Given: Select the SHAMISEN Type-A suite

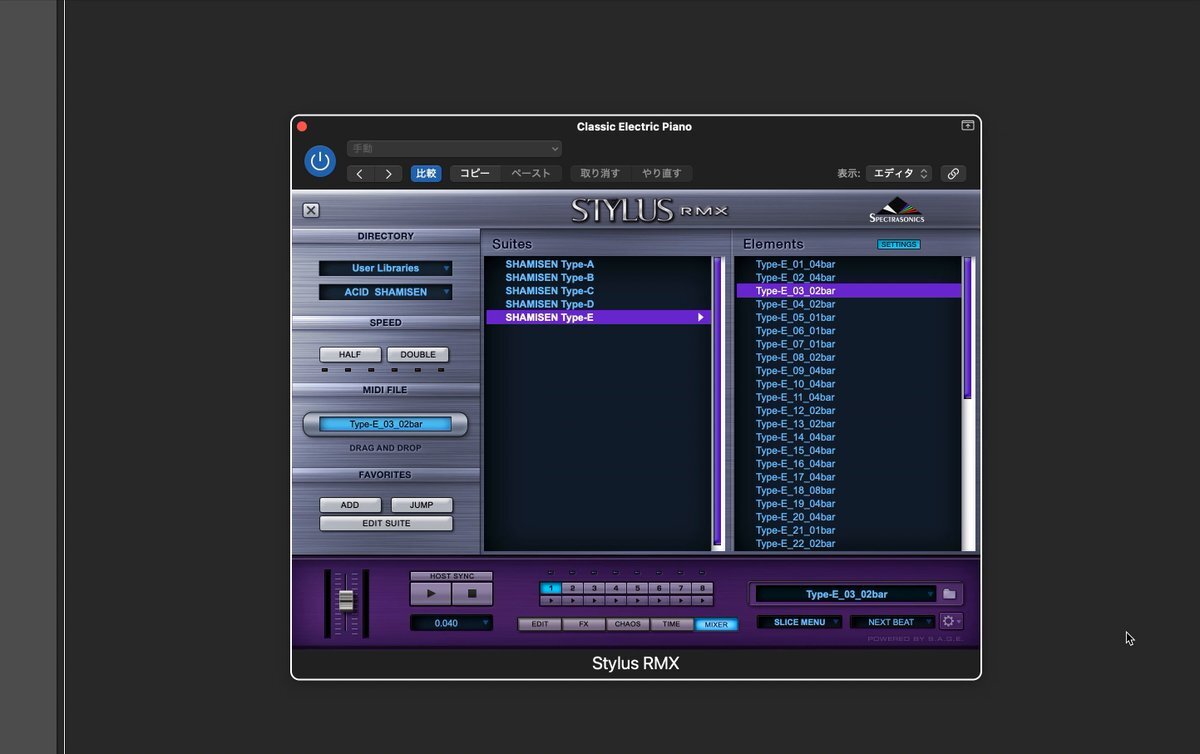Looking at the screenshot, I should pos(549,264).
